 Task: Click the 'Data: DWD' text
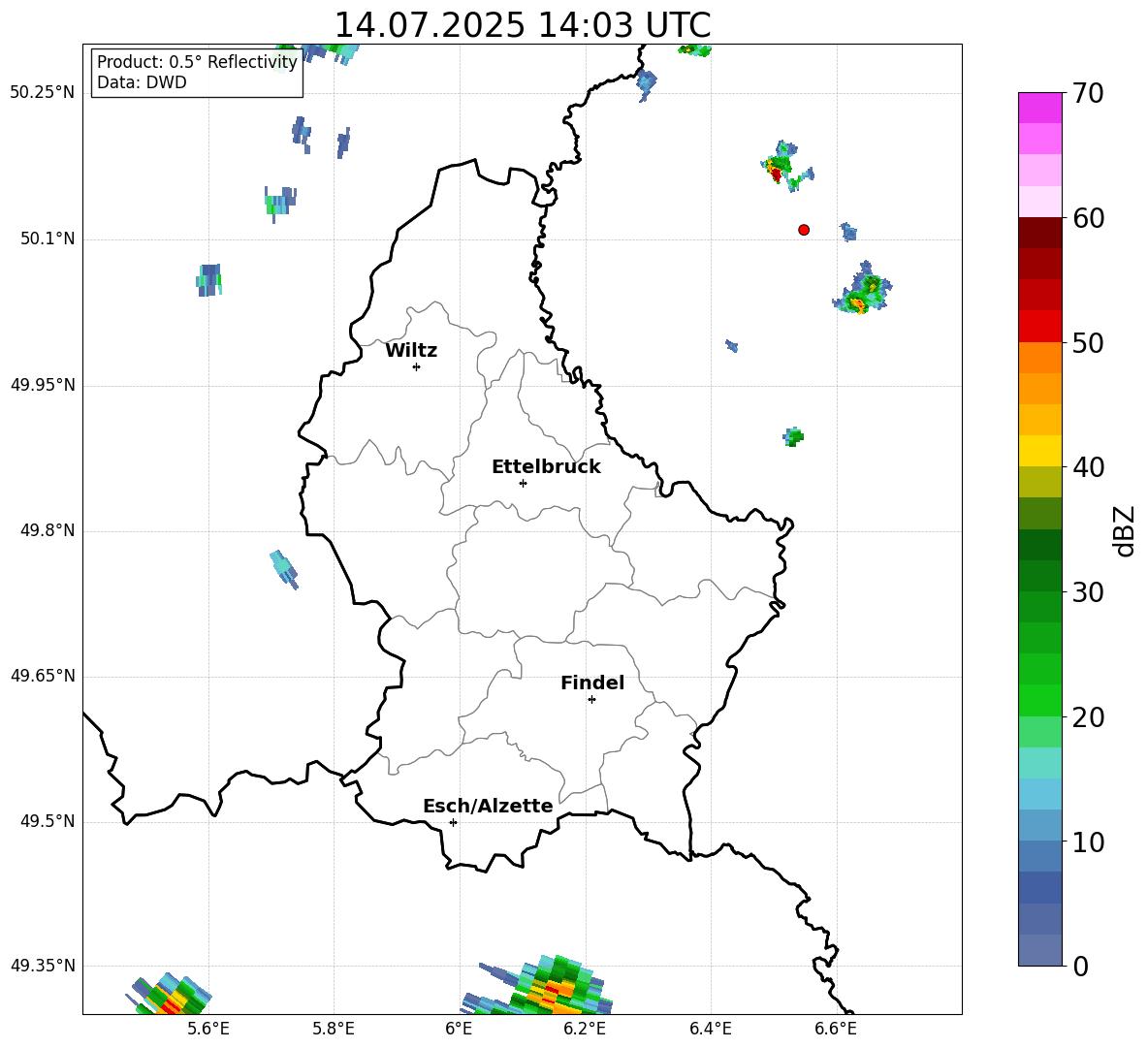pos(142,82)
